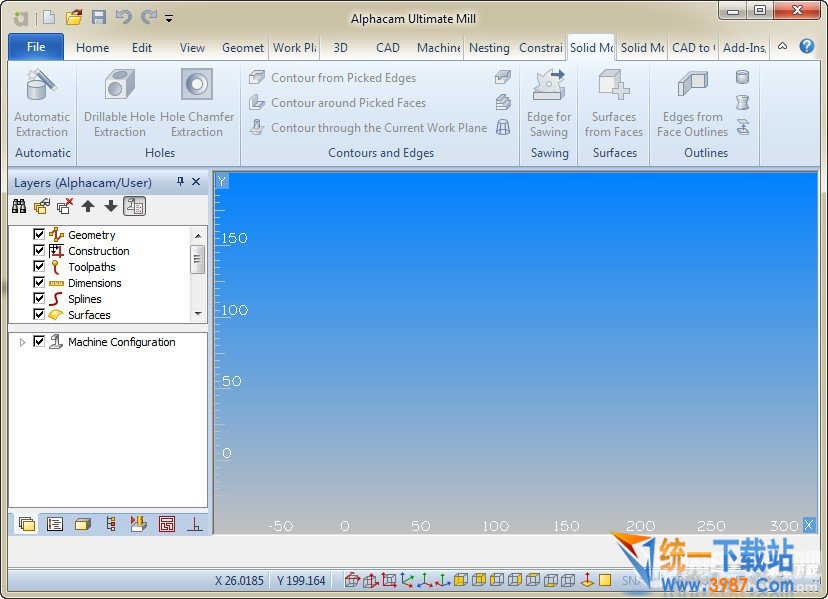This screenshot has width=828, height=599.
Task: Click the Undo arrow icon
Action: [124, 18]
